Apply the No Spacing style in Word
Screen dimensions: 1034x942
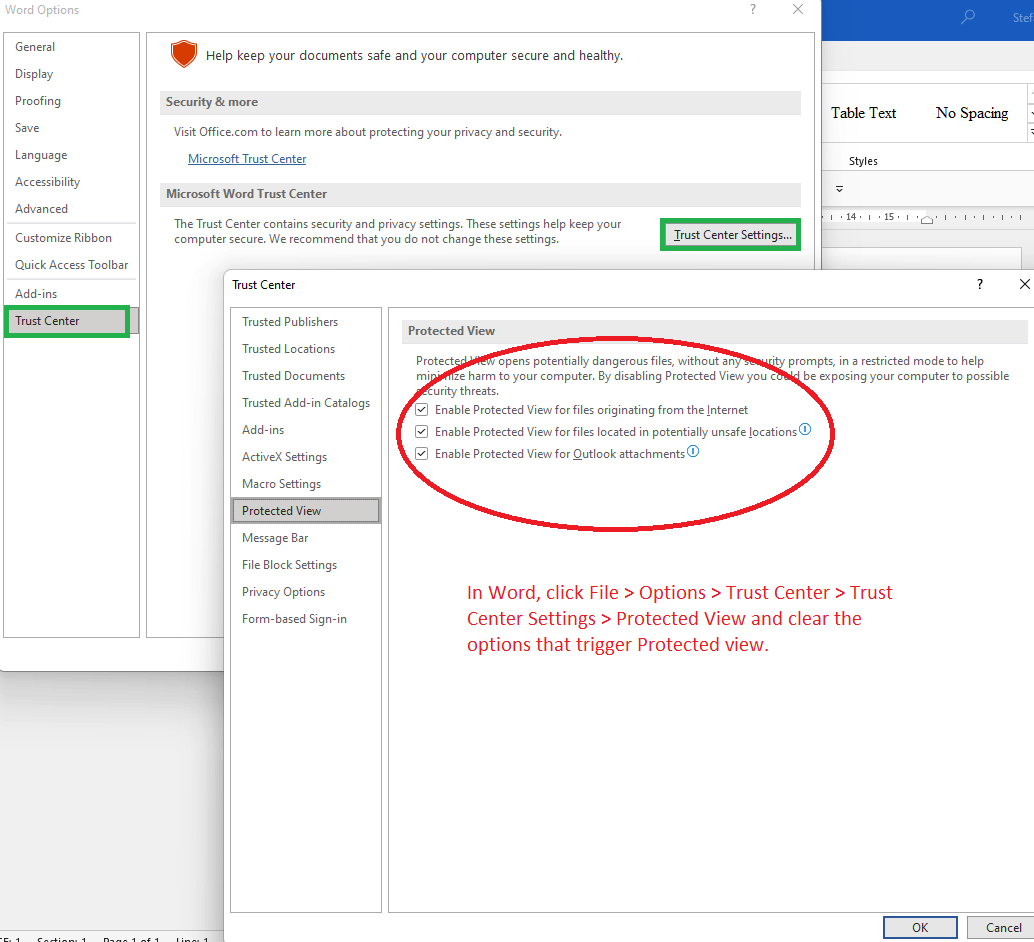tap(971, 113)
